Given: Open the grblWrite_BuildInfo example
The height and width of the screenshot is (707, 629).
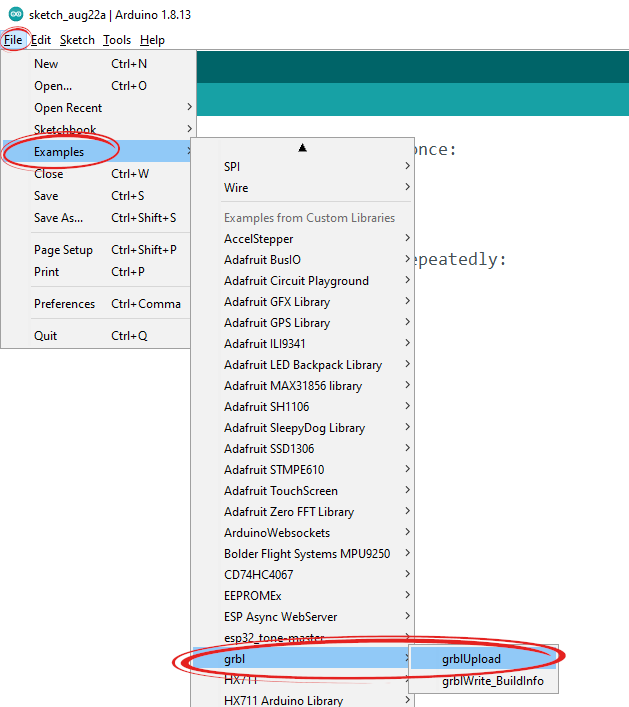Looking at the screenshot, I should [x=484, y=681].
